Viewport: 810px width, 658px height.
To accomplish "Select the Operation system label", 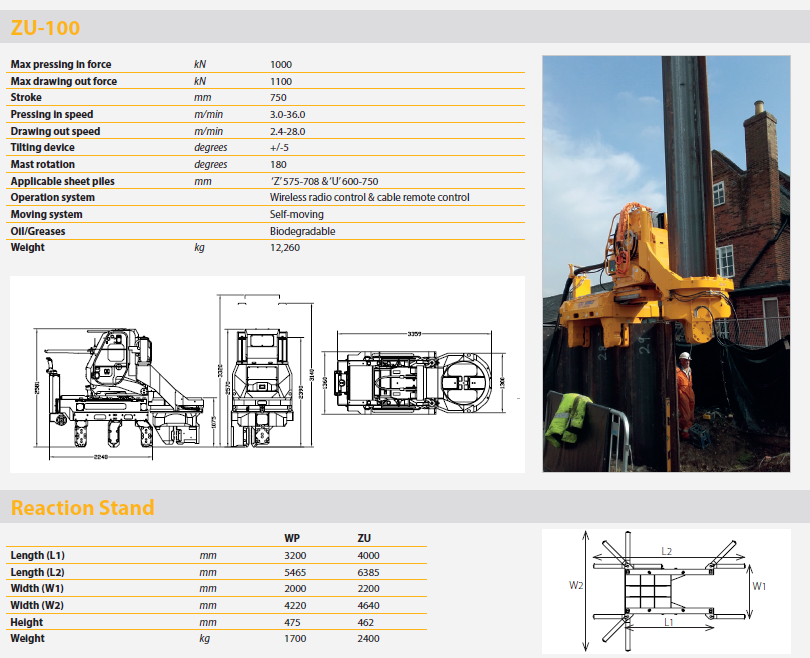I will tap(53, 197).
